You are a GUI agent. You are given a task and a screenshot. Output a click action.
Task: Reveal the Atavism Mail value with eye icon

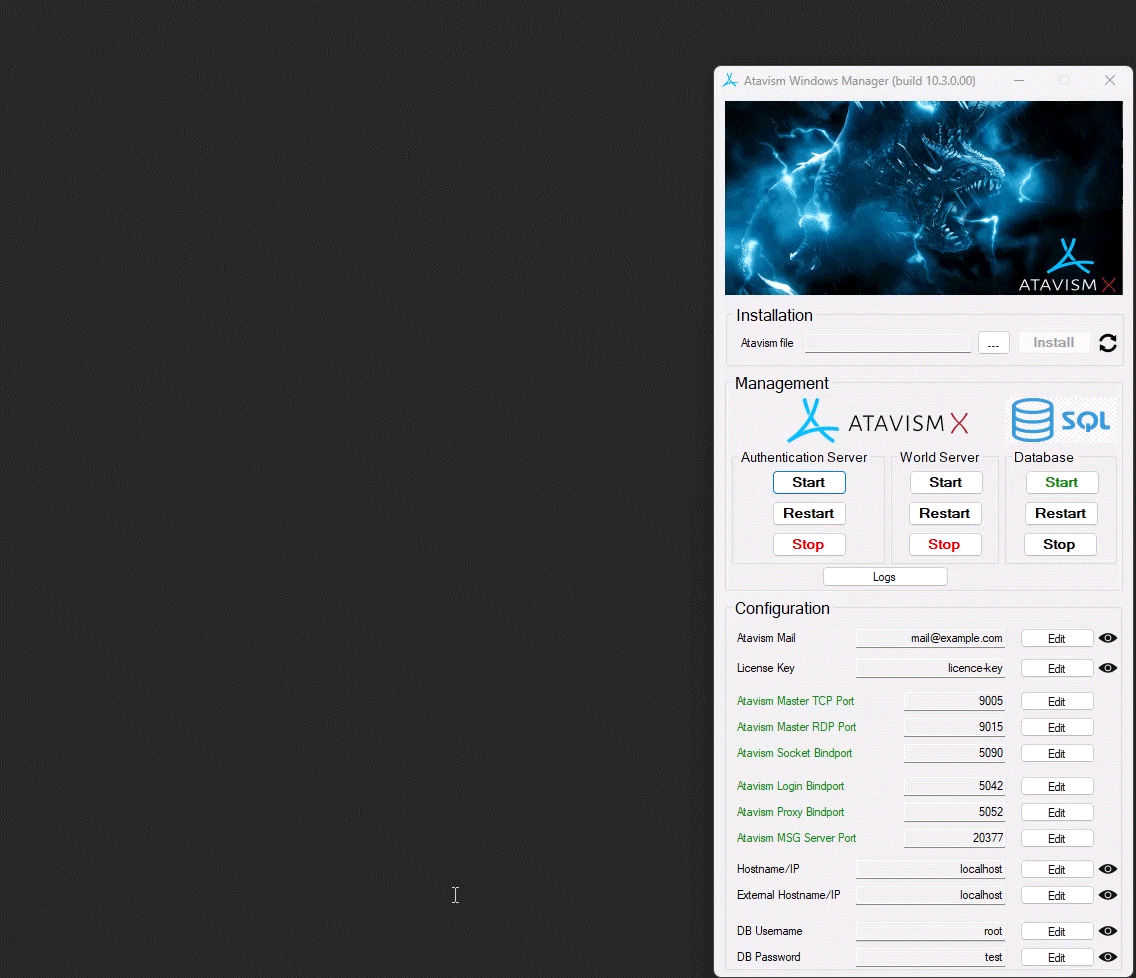click(1107, 638)
